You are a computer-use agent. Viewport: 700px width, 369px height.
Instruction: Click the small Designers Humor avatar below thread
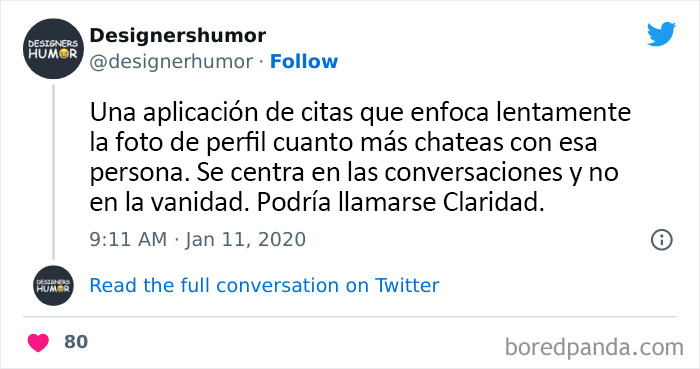point(53,285)
